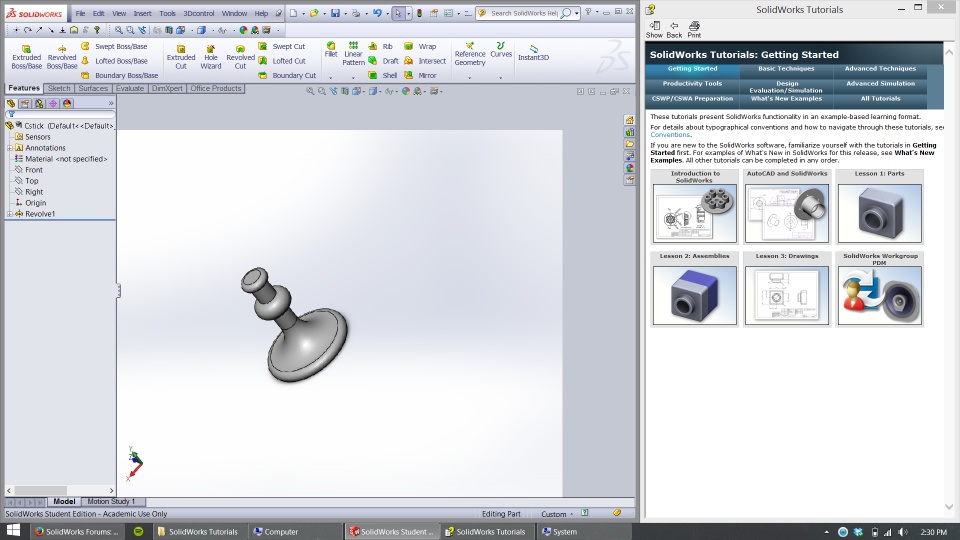
Task: Open the search options dropdown arrow
Action: [577, 13]
